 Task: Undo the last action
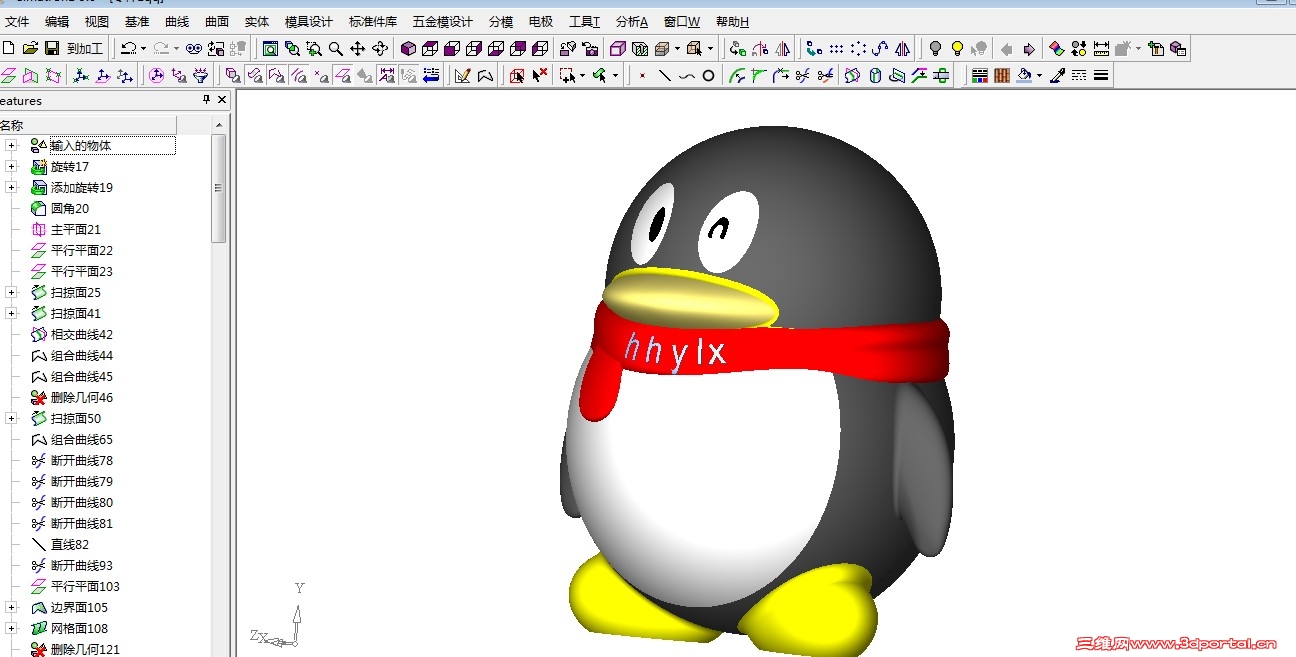[x=128, y=48]
